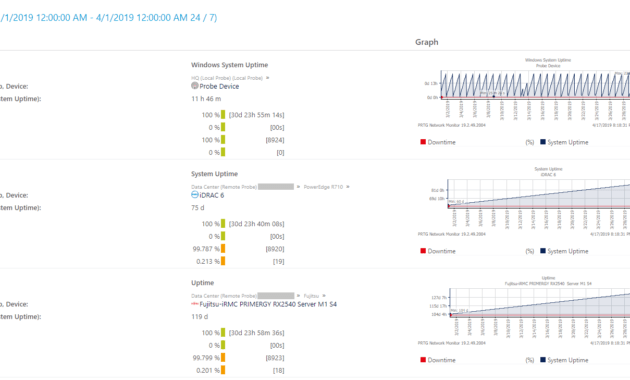This screenshot has height=380, width=630.
Task: Click System Uptime legend label under Fujitsu graph
Action: (568, 360)
